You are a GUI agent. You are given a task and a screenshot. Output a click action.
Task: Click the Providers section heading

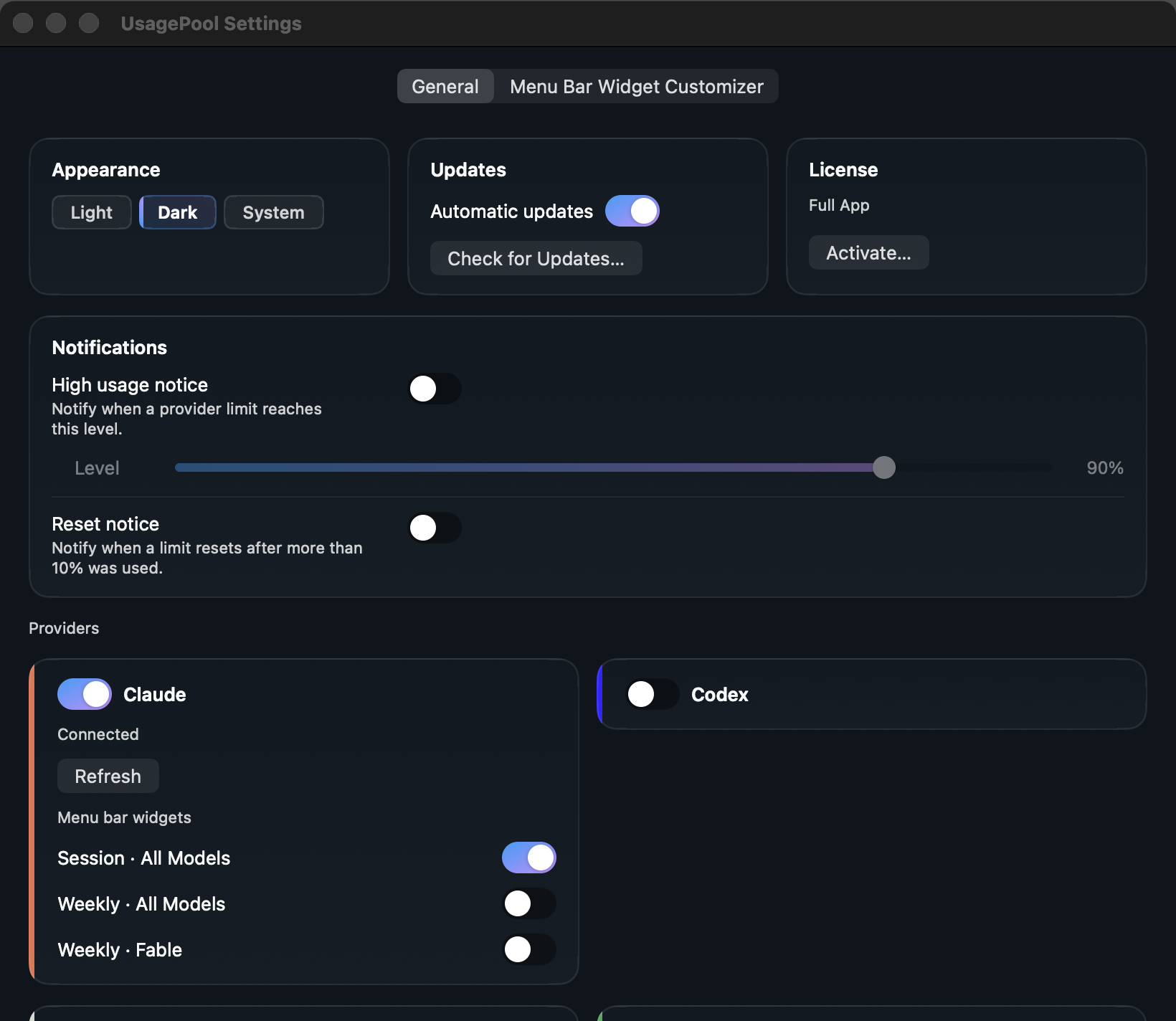tap(64, 628)
